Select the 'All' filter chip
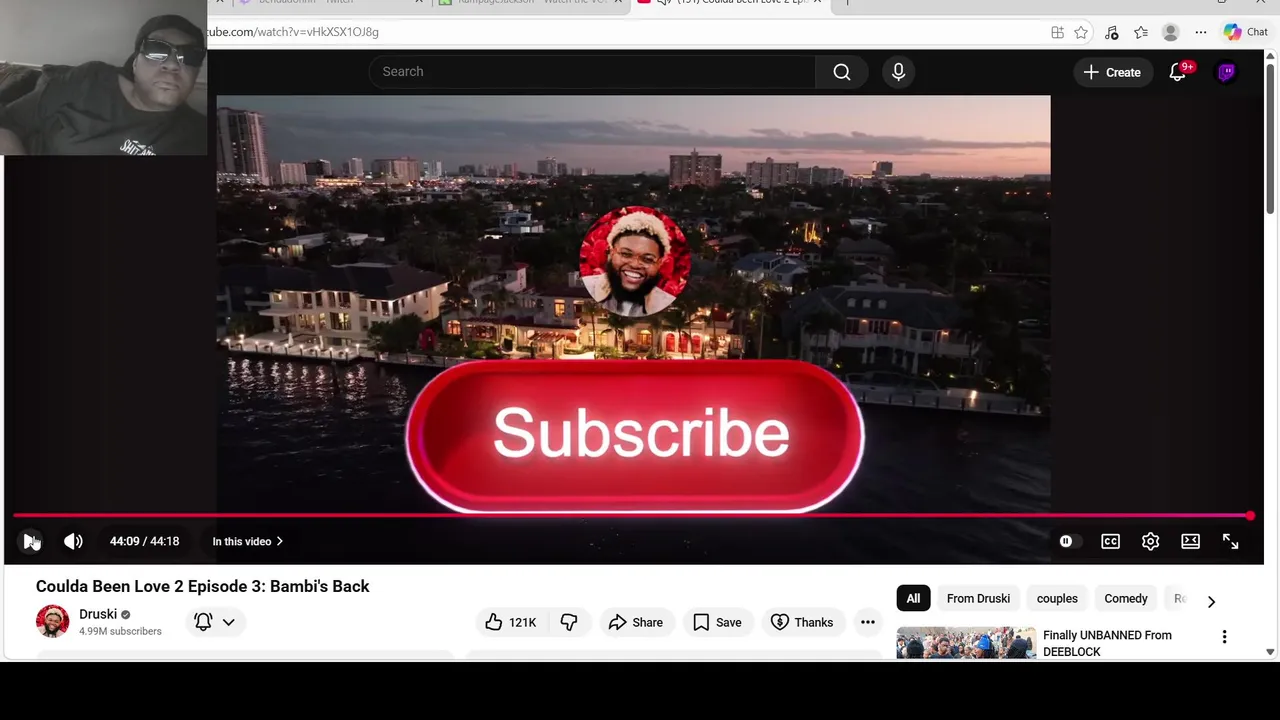1280x720 pixels. (x=913, y=598)
